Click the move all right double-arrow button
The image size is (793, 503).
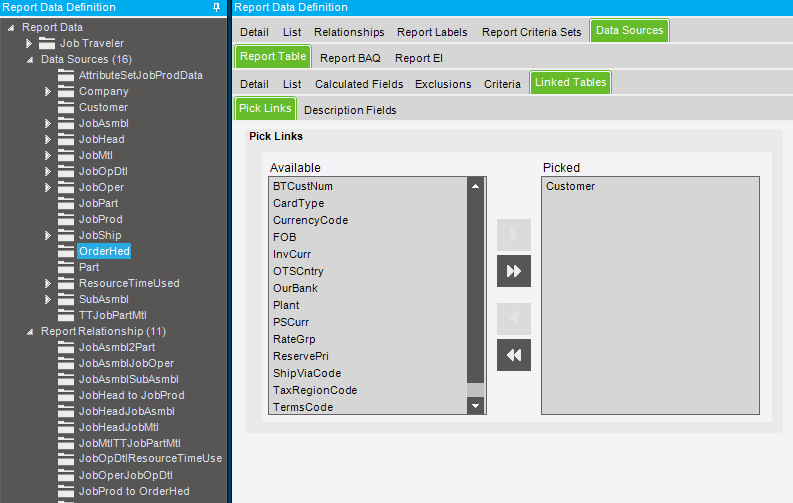tap(513, 271)
